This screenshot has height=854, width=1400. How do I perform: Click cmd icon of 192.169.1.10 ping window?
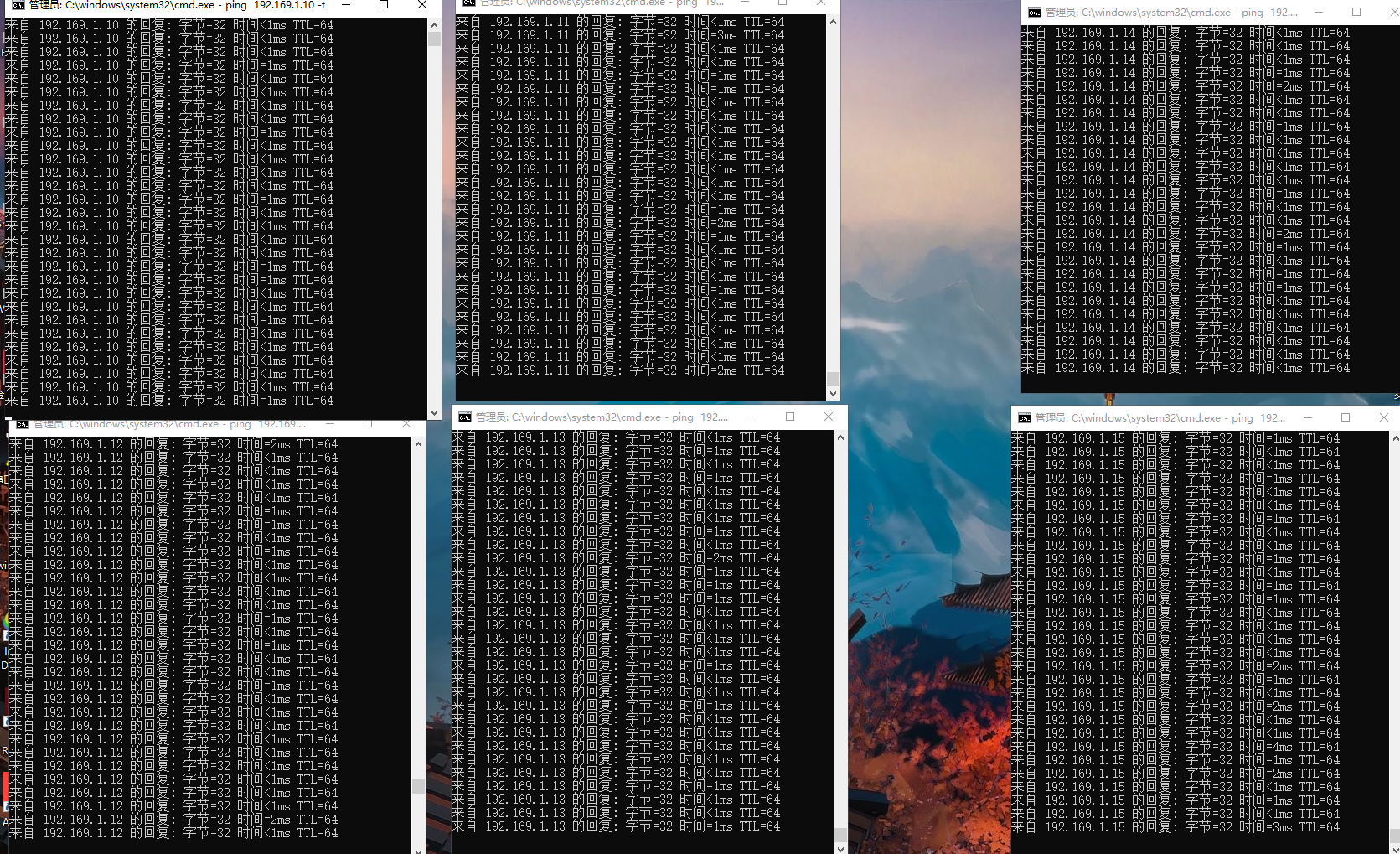pos(18,5)
